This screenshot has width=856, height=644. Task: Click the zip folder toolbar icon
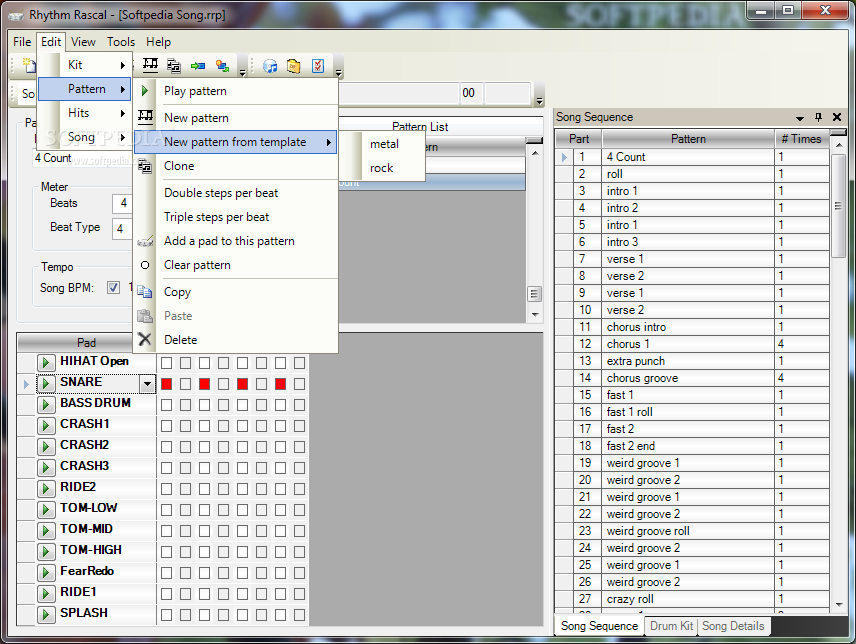coord(294,66)
